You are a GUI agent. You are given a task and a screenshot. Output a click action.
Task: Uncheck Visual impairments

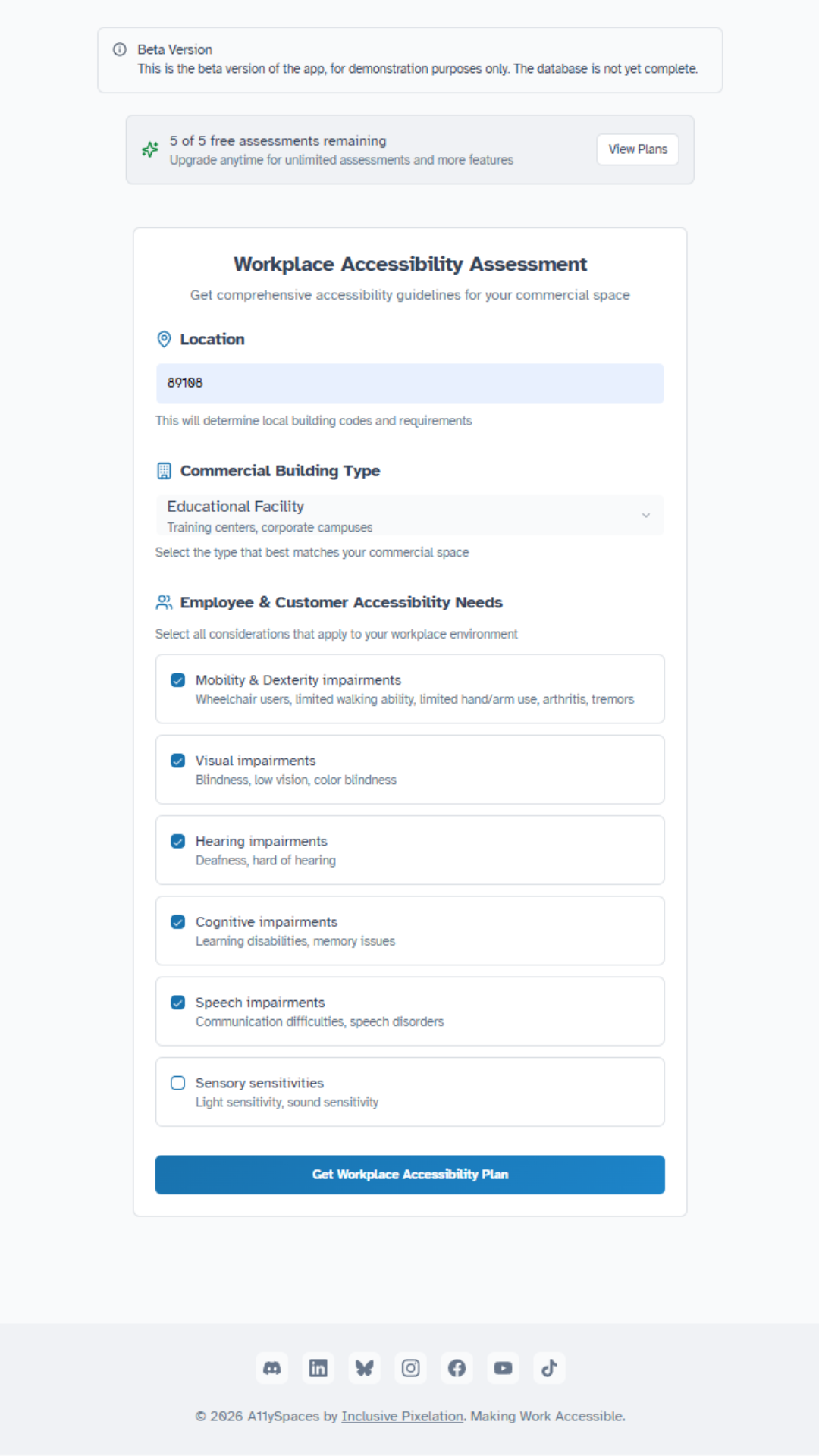point(177,760)
